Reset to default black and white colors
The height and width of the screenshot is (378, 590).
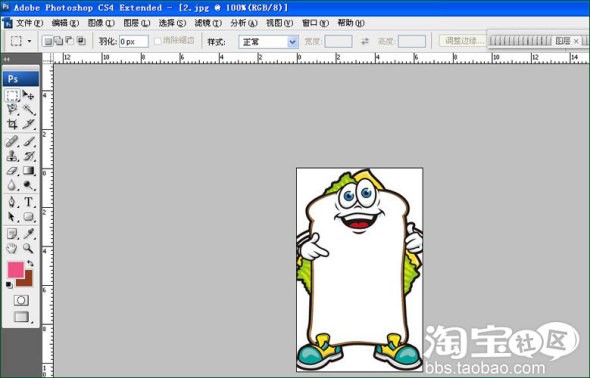(9, 285)
